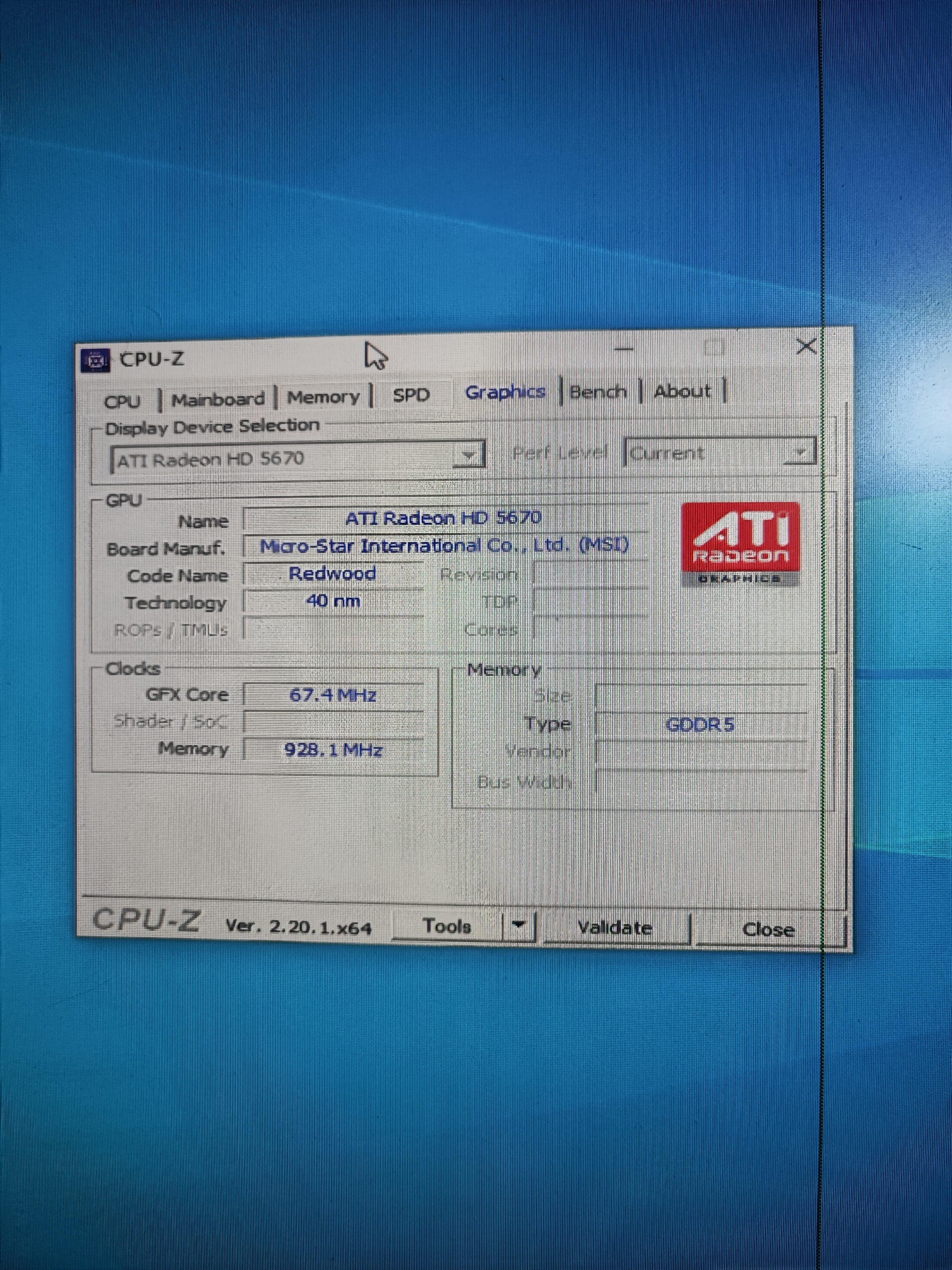Switch to the CPU tab
952x1270 pixels.
tap(121, 401)
